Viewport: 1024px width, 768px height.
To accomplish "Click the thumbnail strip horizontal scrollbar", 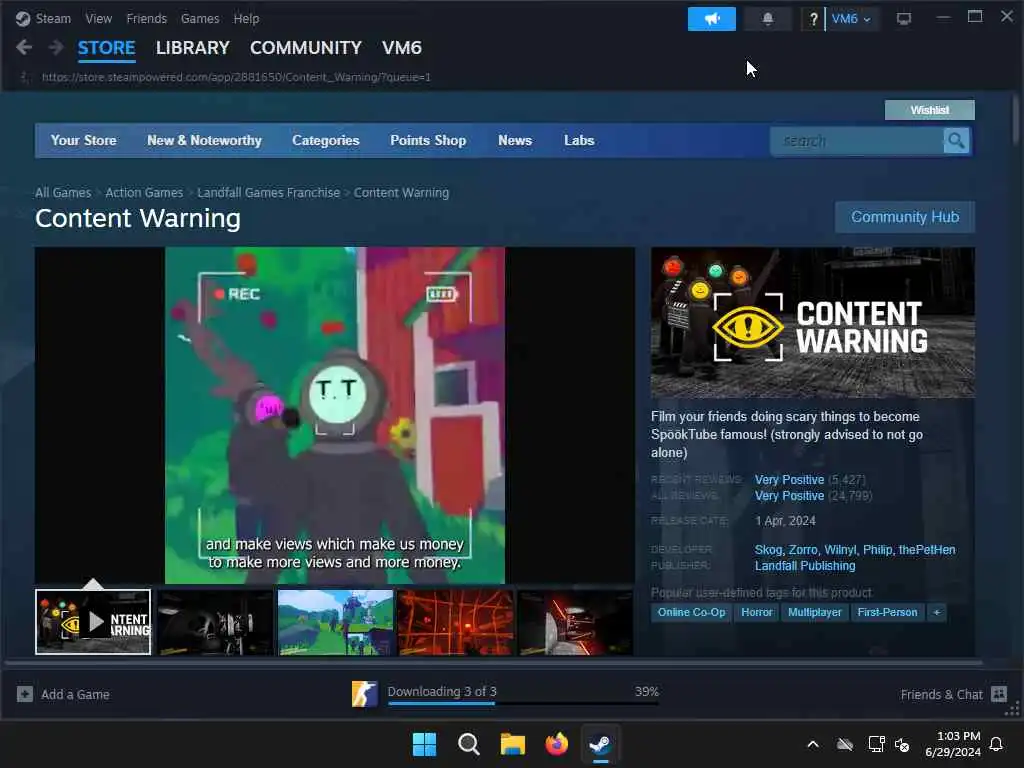I will [494, 662].
